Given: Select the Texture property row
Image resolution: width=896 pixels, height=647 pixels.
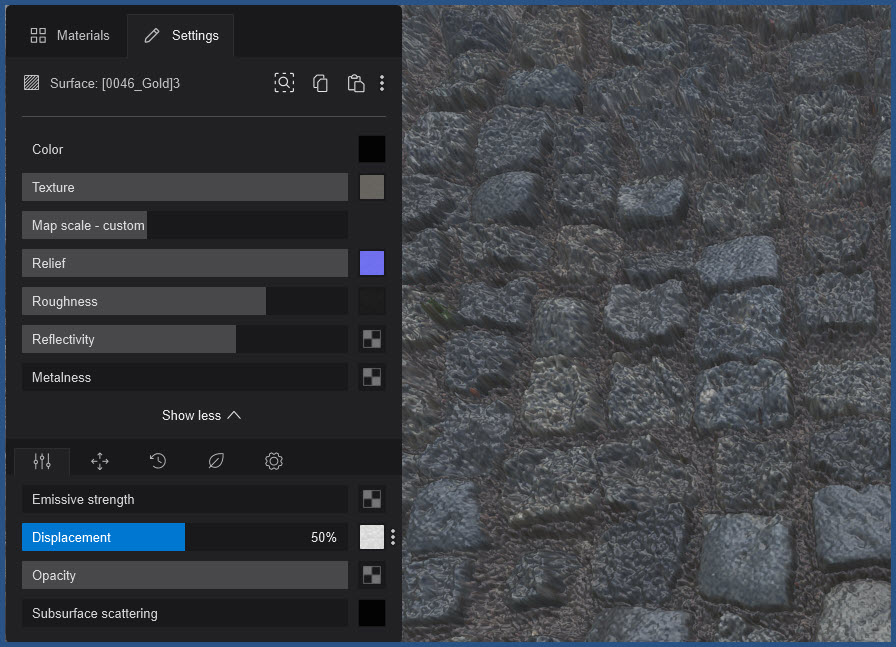Looking at the screenshot, I should 184,187.
